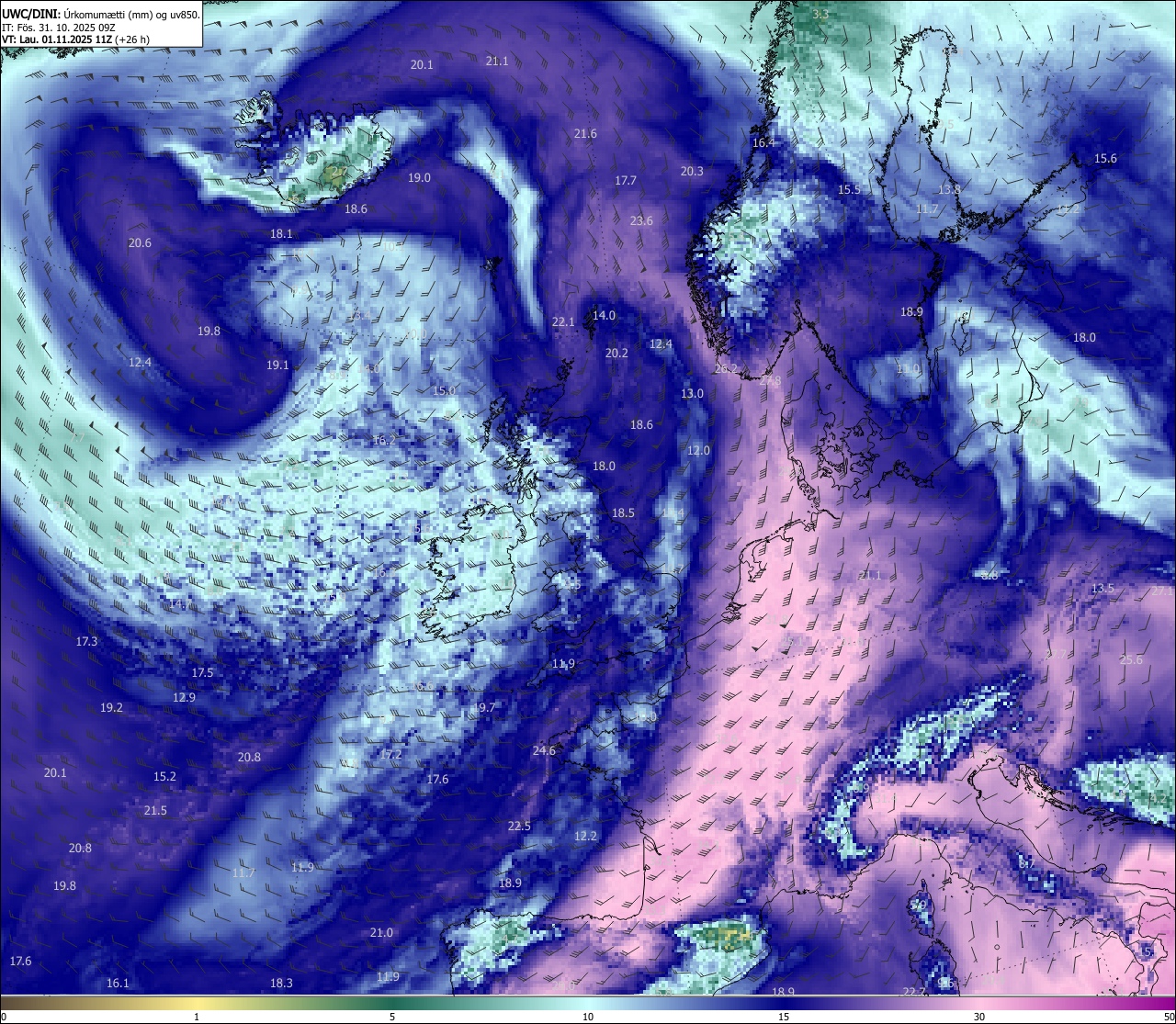The image size is (1176, 1024).
Task: Select the 19.2 value label
Action: click(x=111, y=708)
